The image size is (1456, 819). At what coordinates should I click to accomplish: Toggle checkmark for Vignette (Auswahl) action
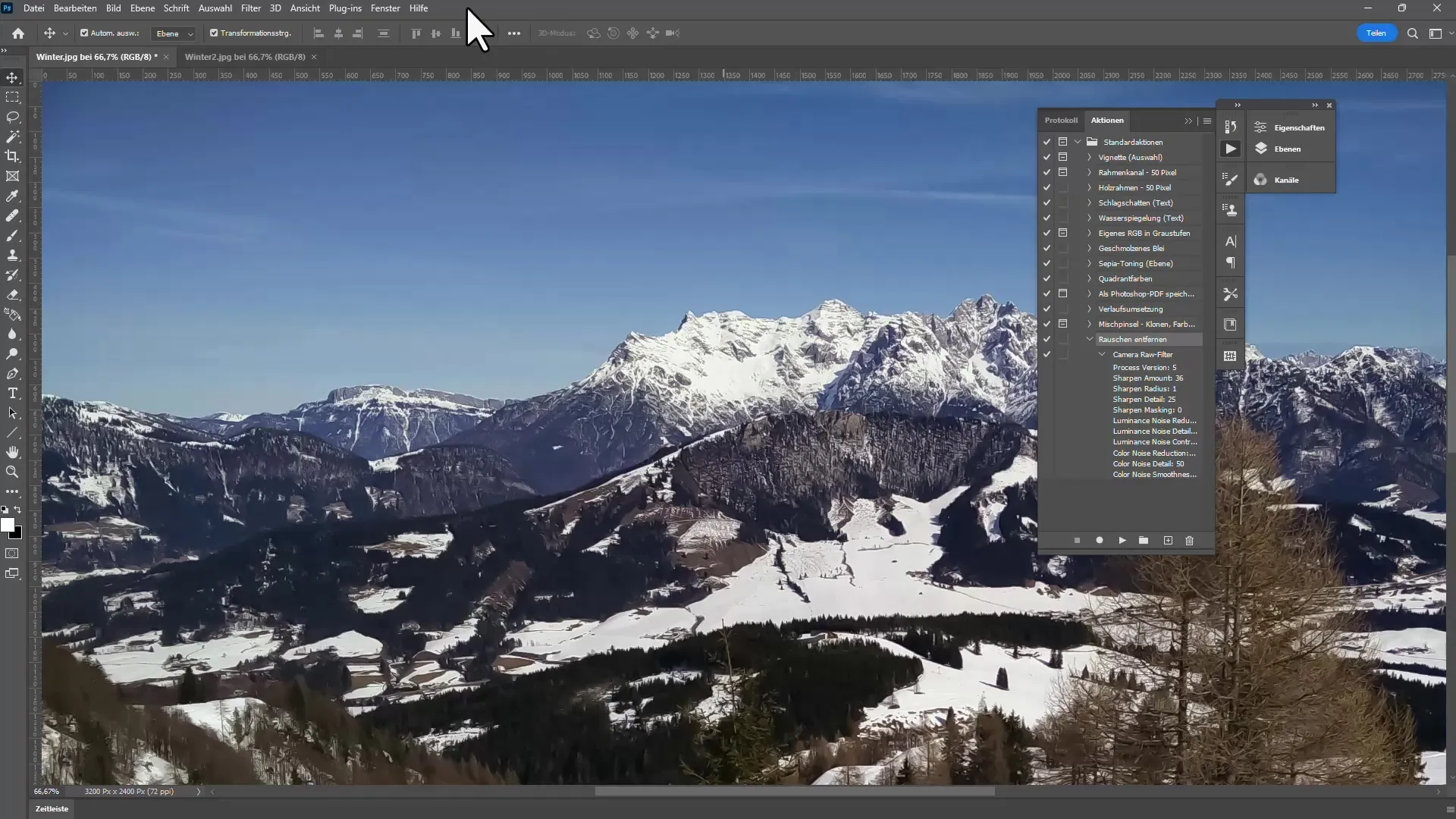point(1046,158)
